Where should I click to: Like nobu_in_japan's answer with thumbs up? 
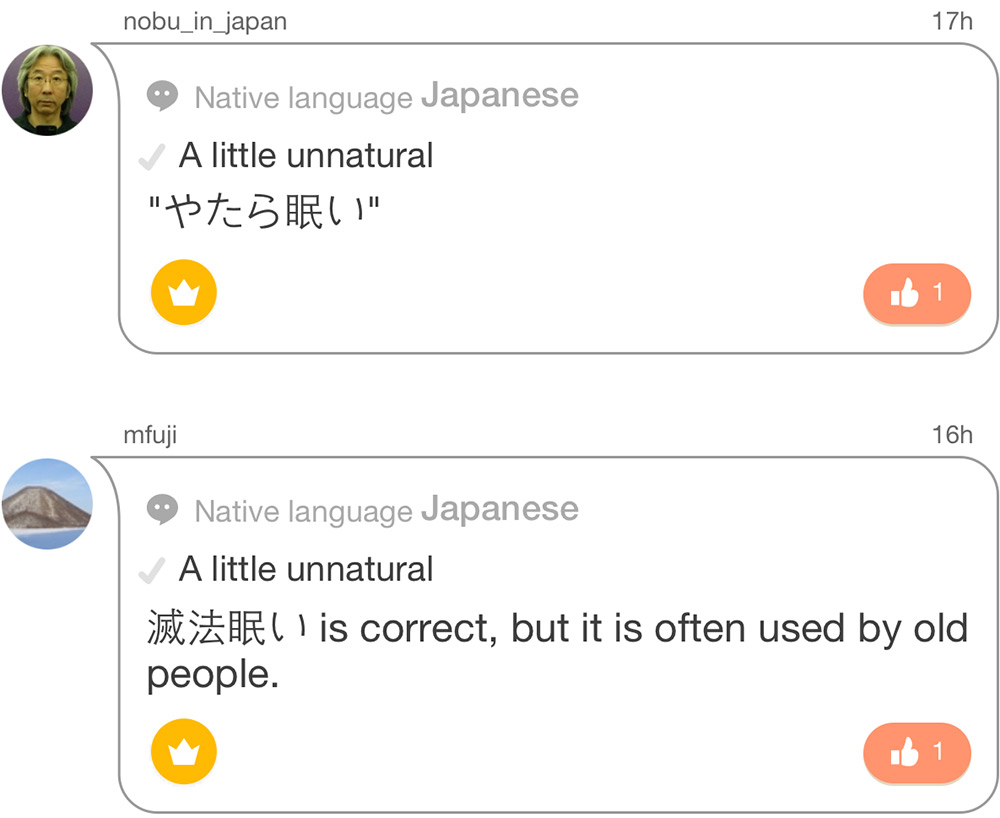tap(917, 294)
